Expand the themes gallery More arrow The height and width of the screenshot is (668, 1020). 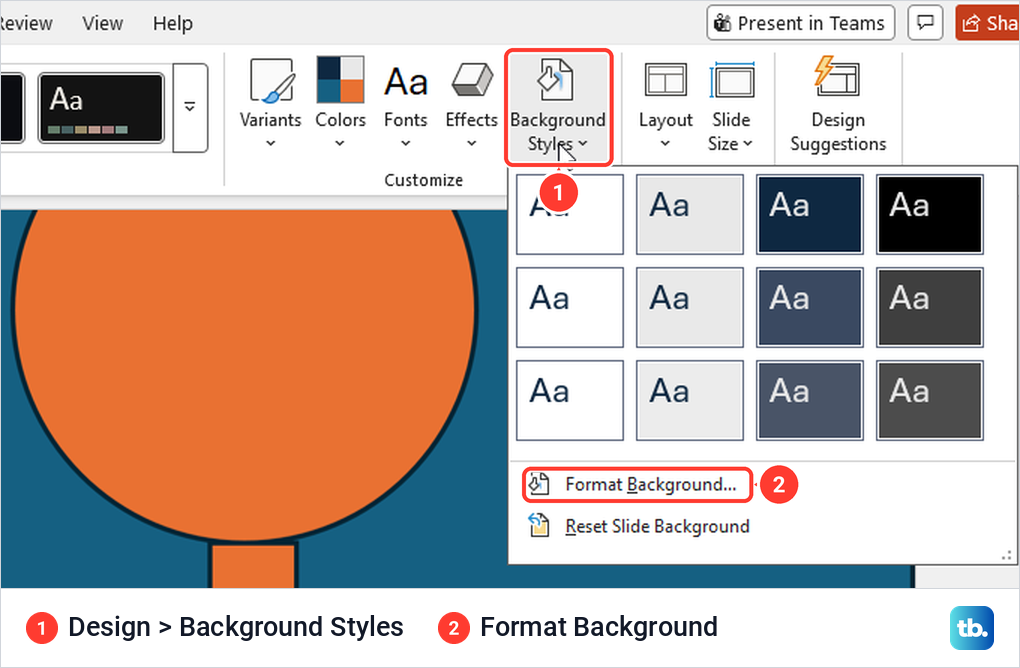[190, 107]
